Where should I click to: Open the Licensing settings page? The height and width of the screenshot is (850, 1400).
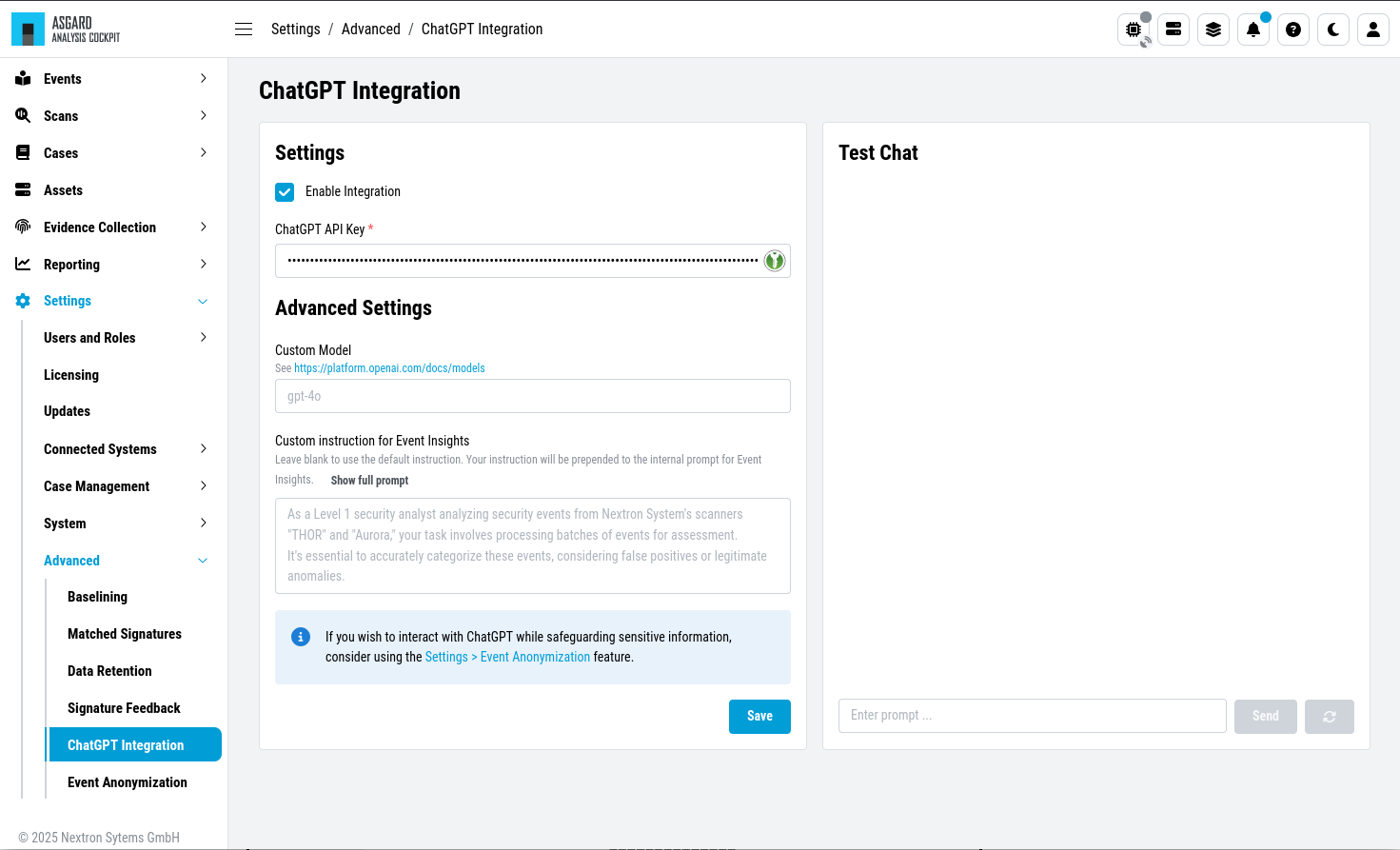pyautogui.click(x=71, y=375)
